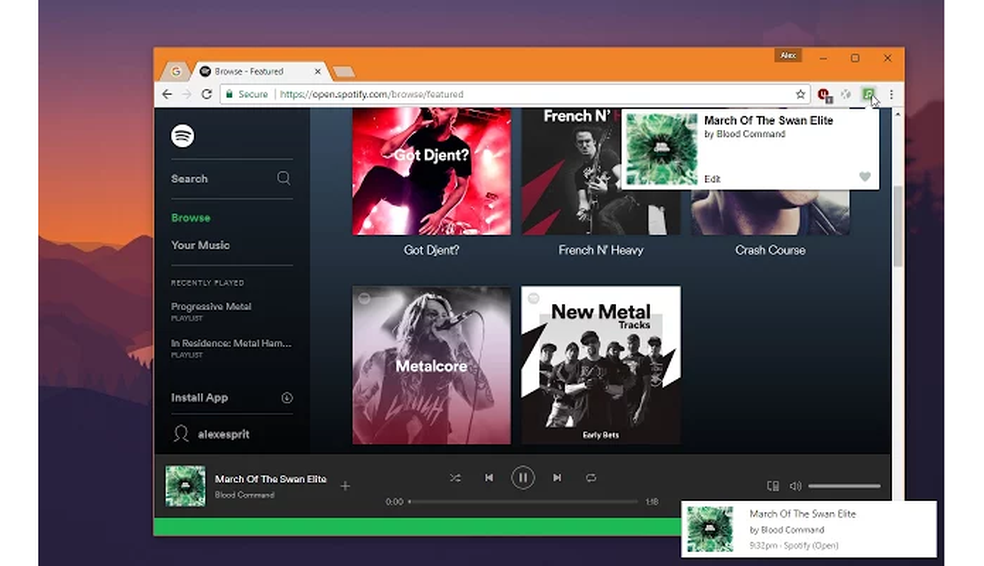Adjust the volume slider
The width and height of the screenshot is (984, 566).
tap(844, 486)
